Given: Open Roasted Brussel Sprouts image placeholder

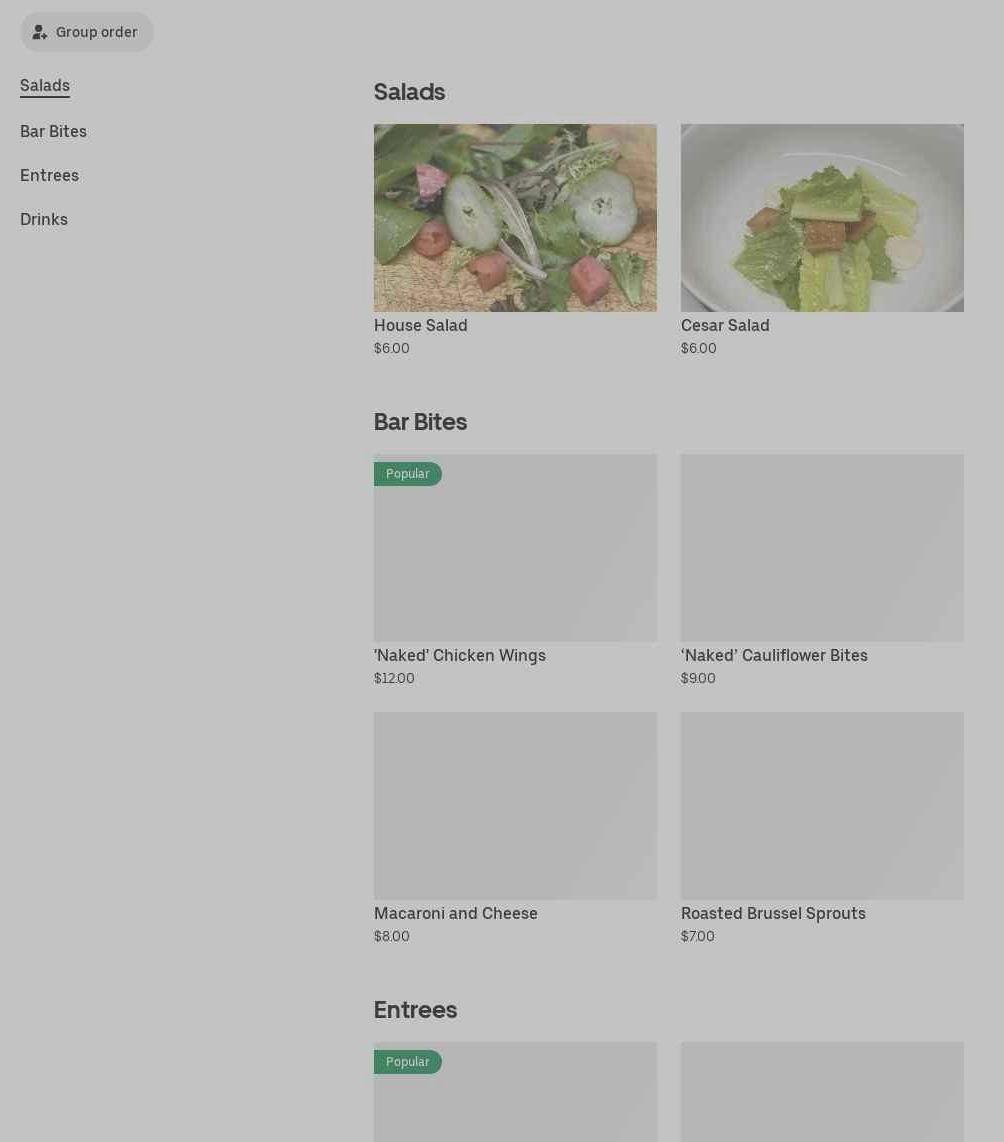Looking at the screenshot, I should [x=822, y=806].
